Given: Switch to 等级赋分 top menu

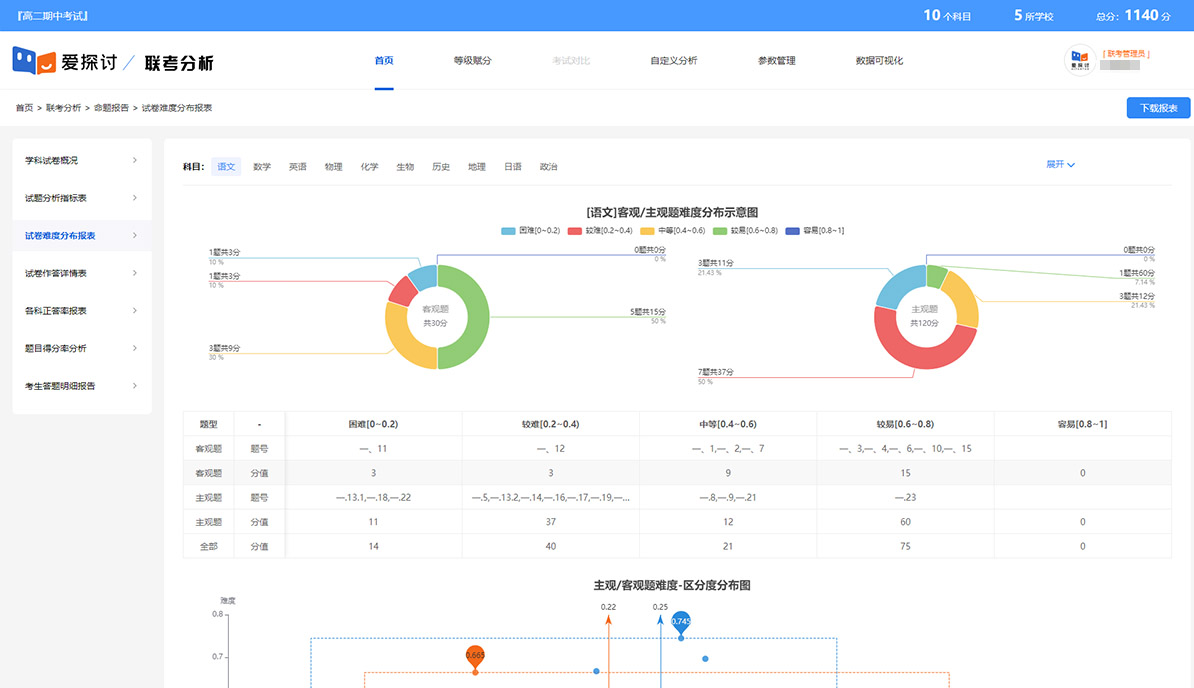Looking at the screenshot, I should [x=472, y=61].
